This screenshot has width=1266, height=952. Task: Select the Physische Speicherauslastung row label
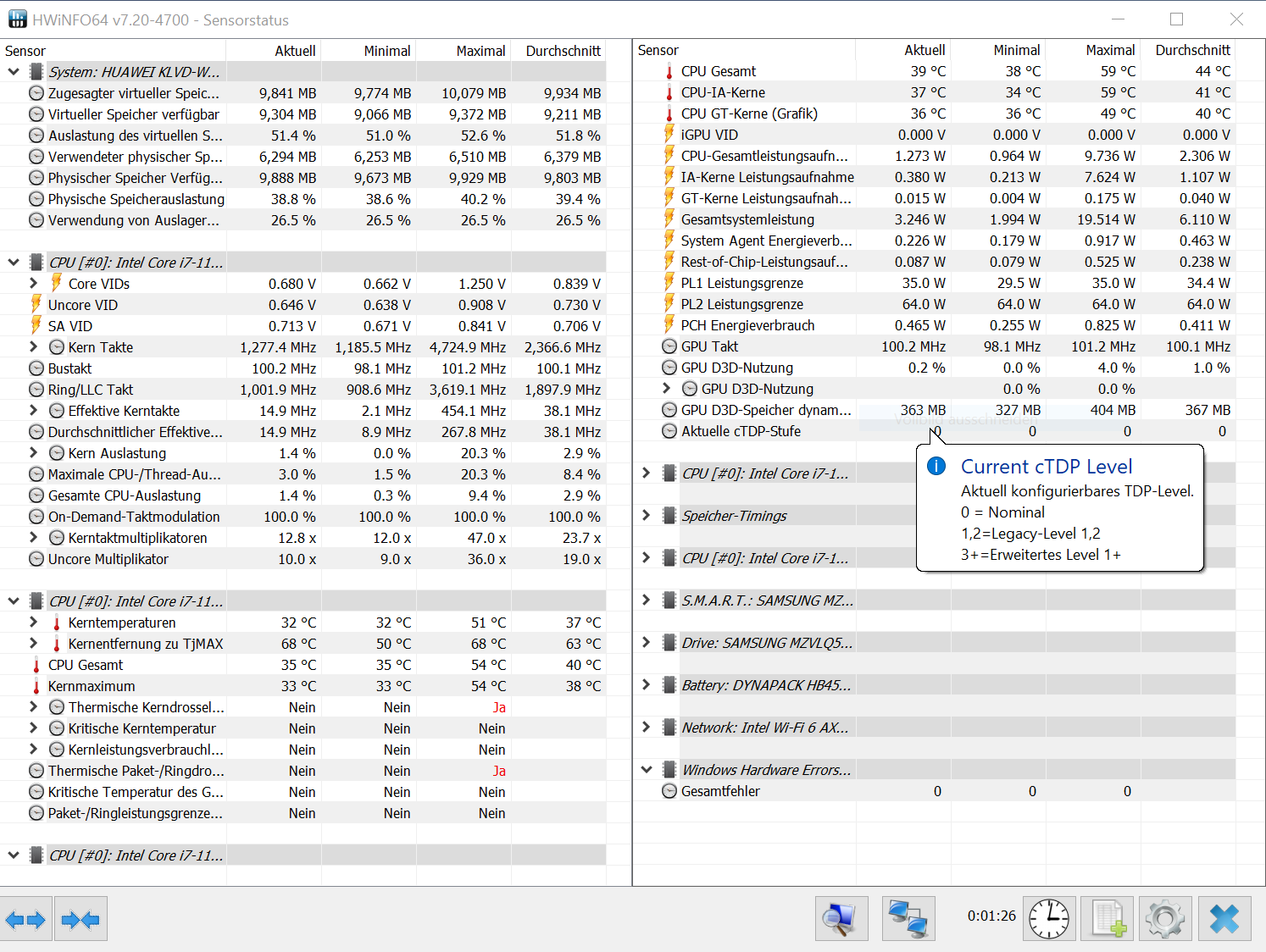pyautogui.click(x=136, y=199)
